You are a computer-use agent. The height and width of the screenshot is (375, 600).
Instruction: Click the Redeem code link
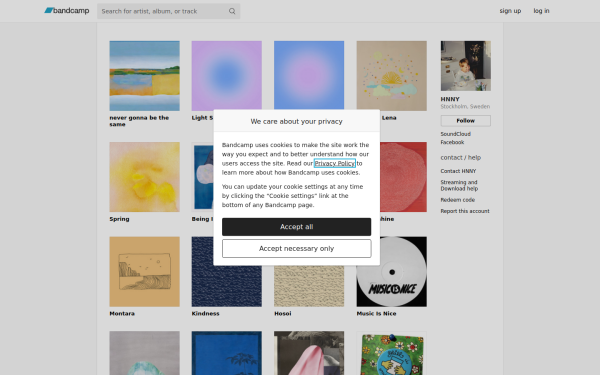(x=458, y=200)
